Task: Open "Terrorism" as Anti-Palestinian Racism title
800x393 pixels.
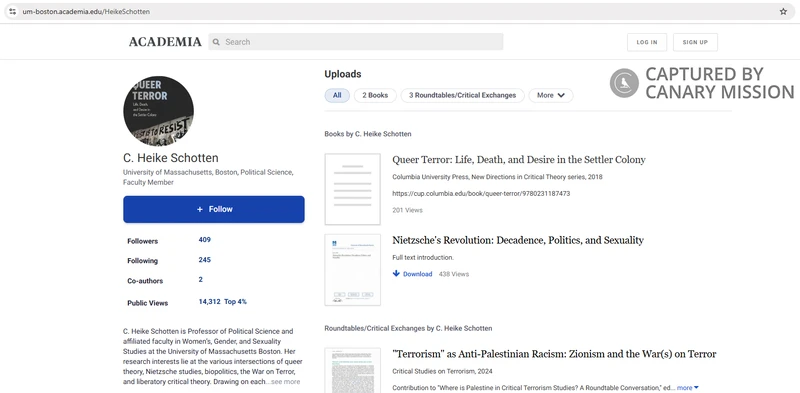Action: (554, 354)
